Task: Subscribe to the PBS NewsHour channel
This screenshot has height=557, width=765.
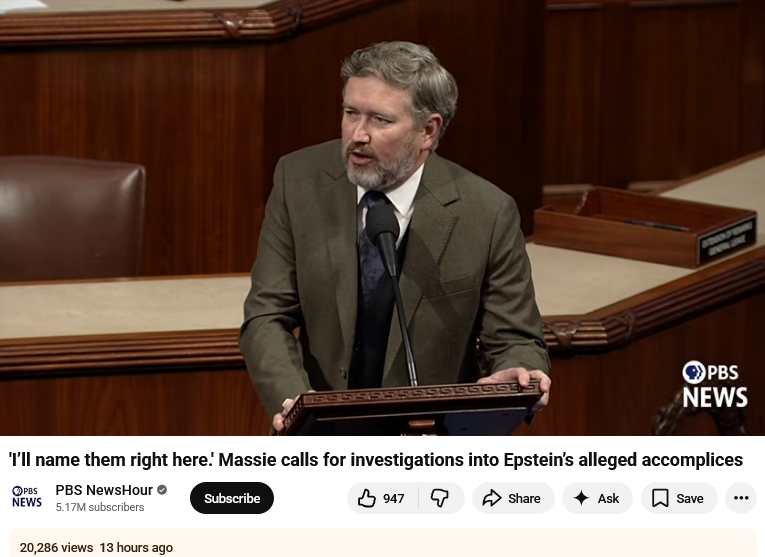Action: tap(231, 498)
